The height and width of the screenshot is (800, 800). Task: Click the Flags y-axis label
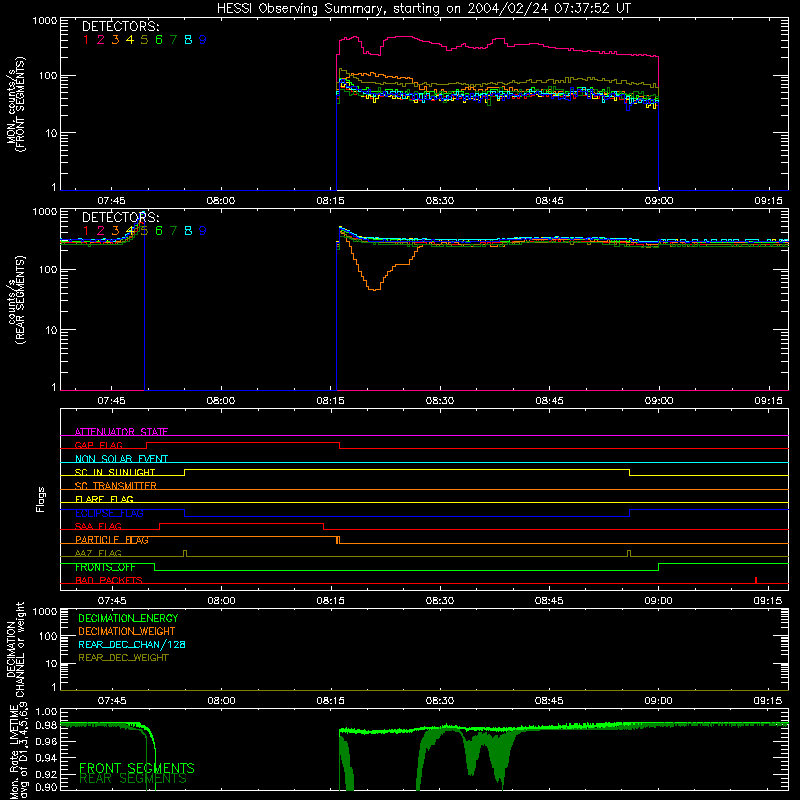(x=40, y=499)
